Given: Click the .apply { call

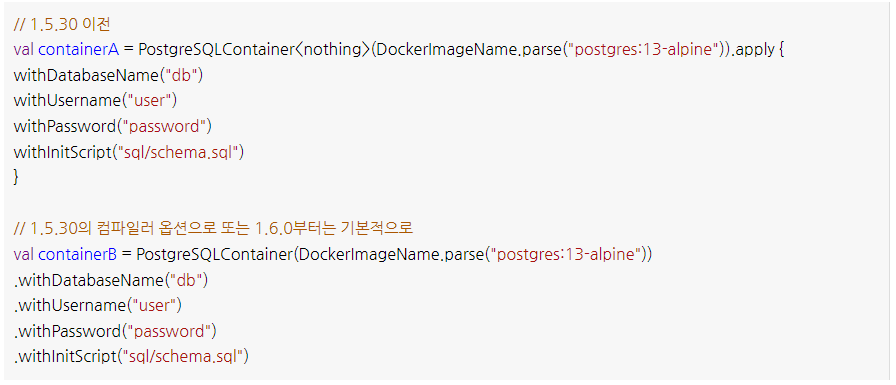Looking at the screenshot, I should (x=759, y=50).
